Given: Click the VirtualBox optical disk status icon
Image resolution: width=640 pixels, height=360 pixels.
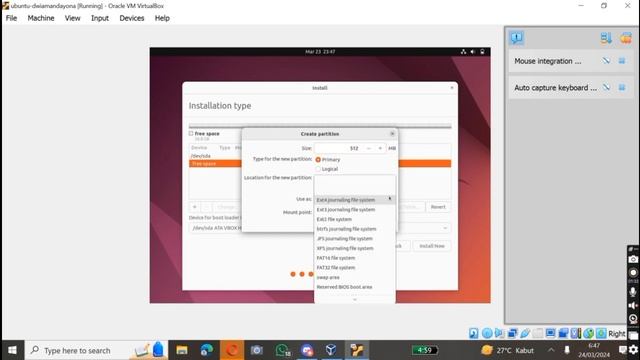Looking at the screenshot, I should pyautogui.click(x=487, y=333).
